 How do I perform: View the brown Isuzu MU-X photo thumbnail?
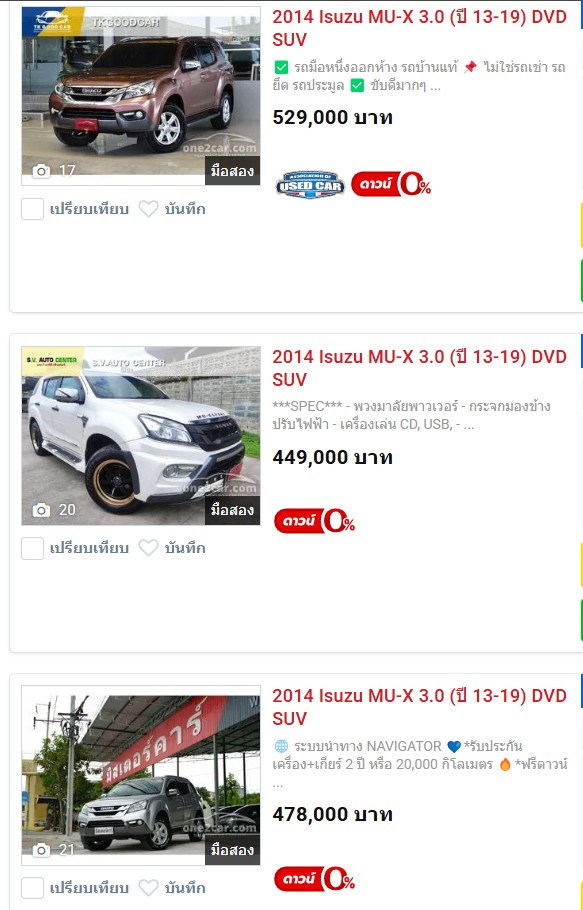pyautogui.click(x=141, y=96)
